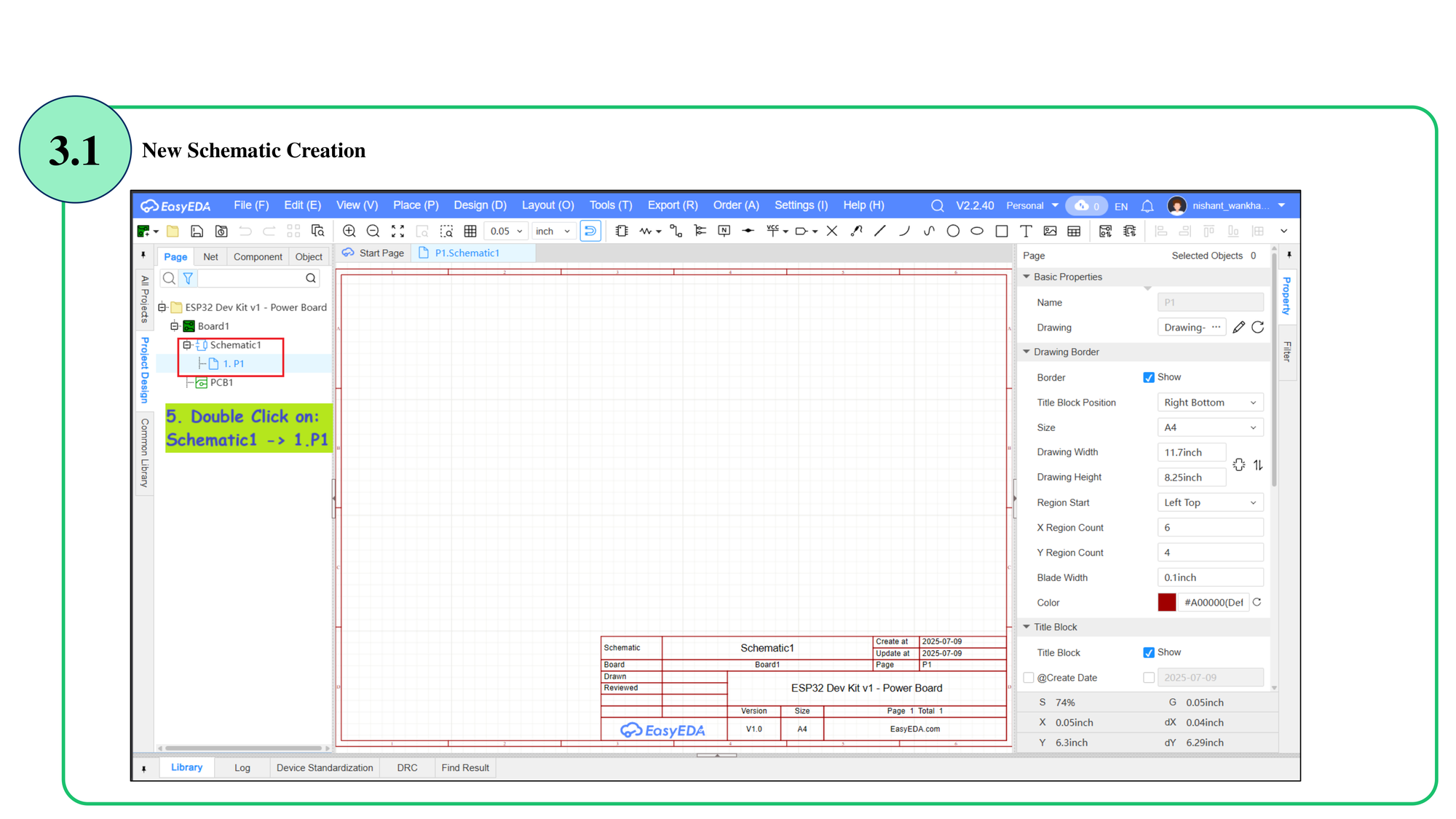
Task: Click the Save icon in toolbar
Action: 197,232
